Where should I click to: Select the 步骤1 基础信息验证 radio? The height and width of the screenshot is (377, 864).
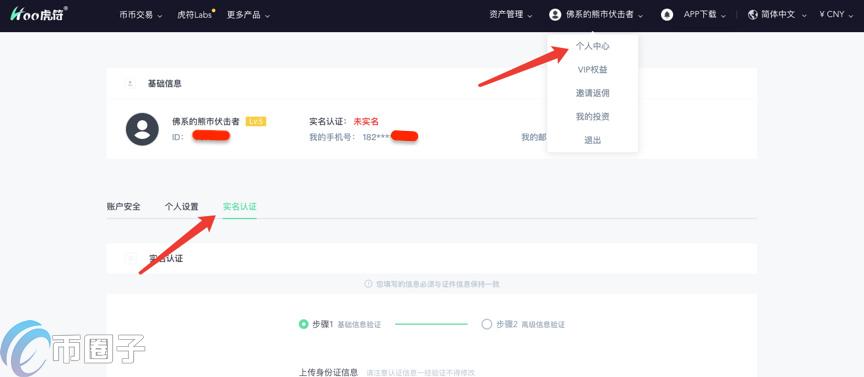click(x=303, y=324)
